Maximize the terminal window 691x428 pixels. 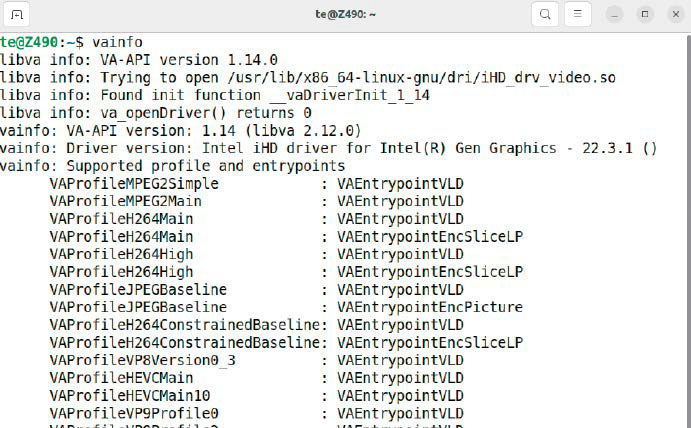[645, 15]
